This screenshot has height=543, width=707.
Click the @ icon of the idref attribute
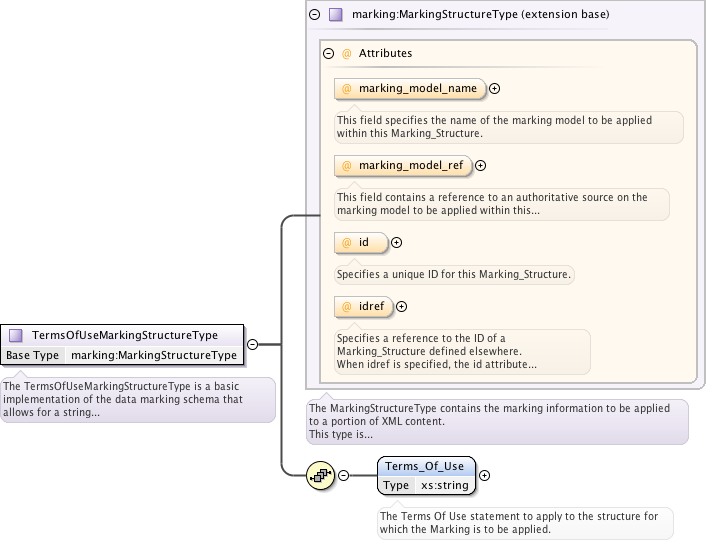tap(348, 307)
